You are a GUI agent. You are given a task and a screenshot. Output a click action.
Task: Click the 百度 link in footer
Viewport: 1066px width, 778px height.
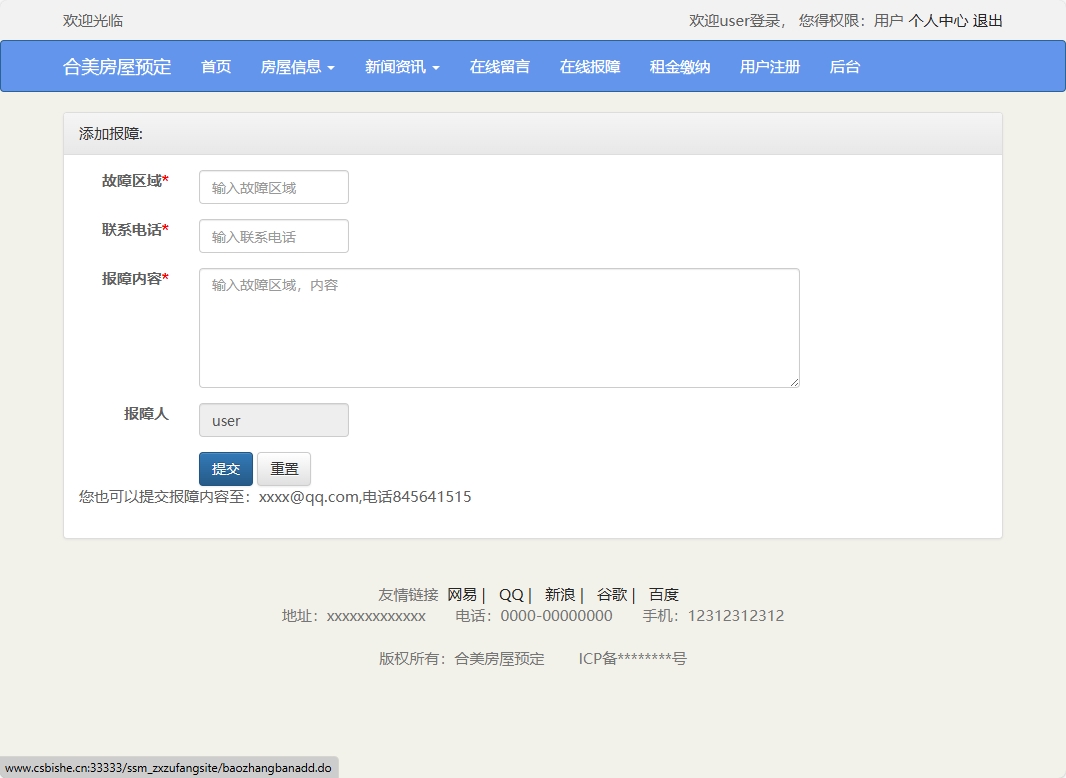coord(663,594)
